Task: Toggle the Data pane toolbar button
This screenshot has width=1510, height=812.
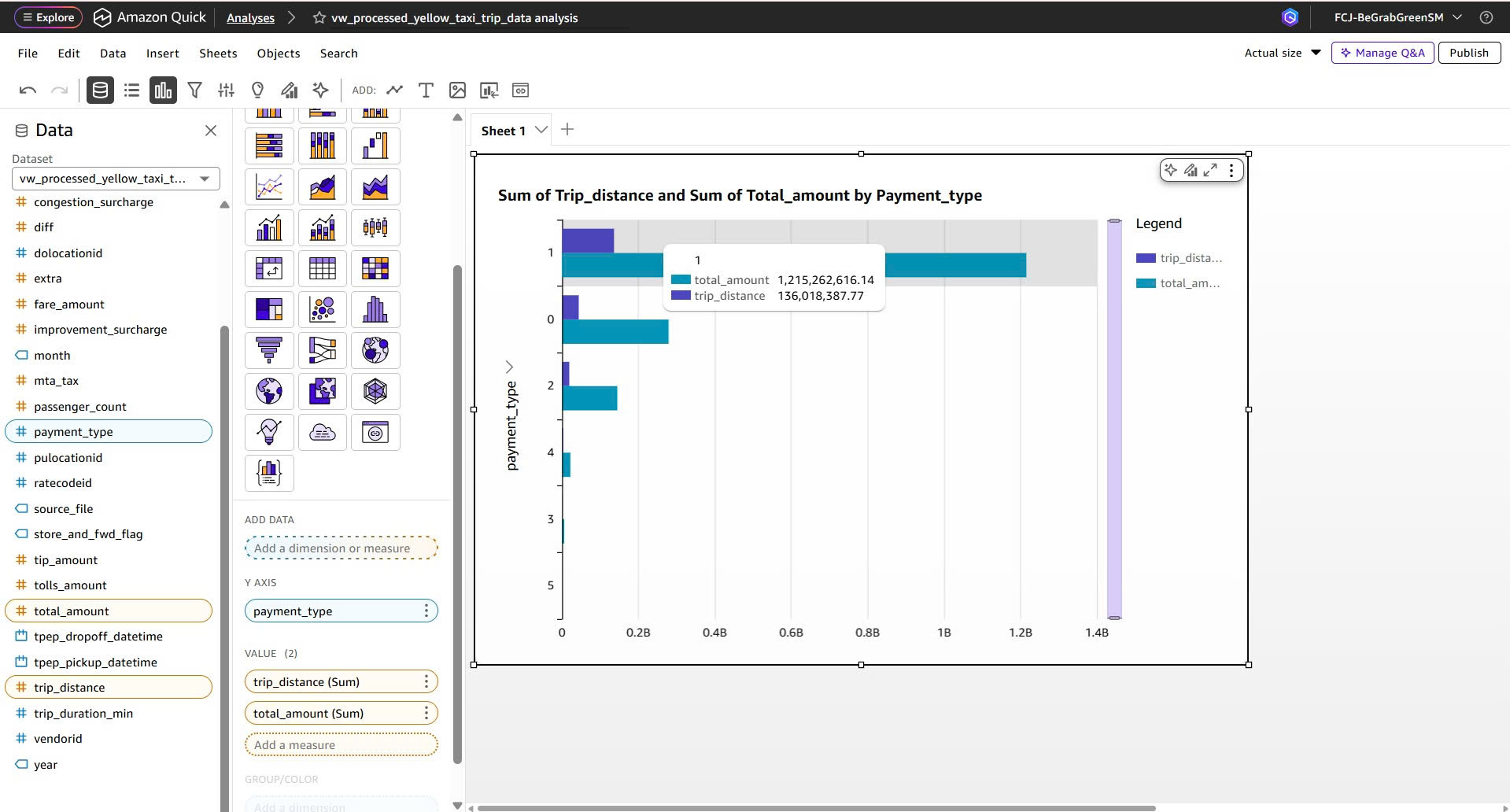Action: 100,90
